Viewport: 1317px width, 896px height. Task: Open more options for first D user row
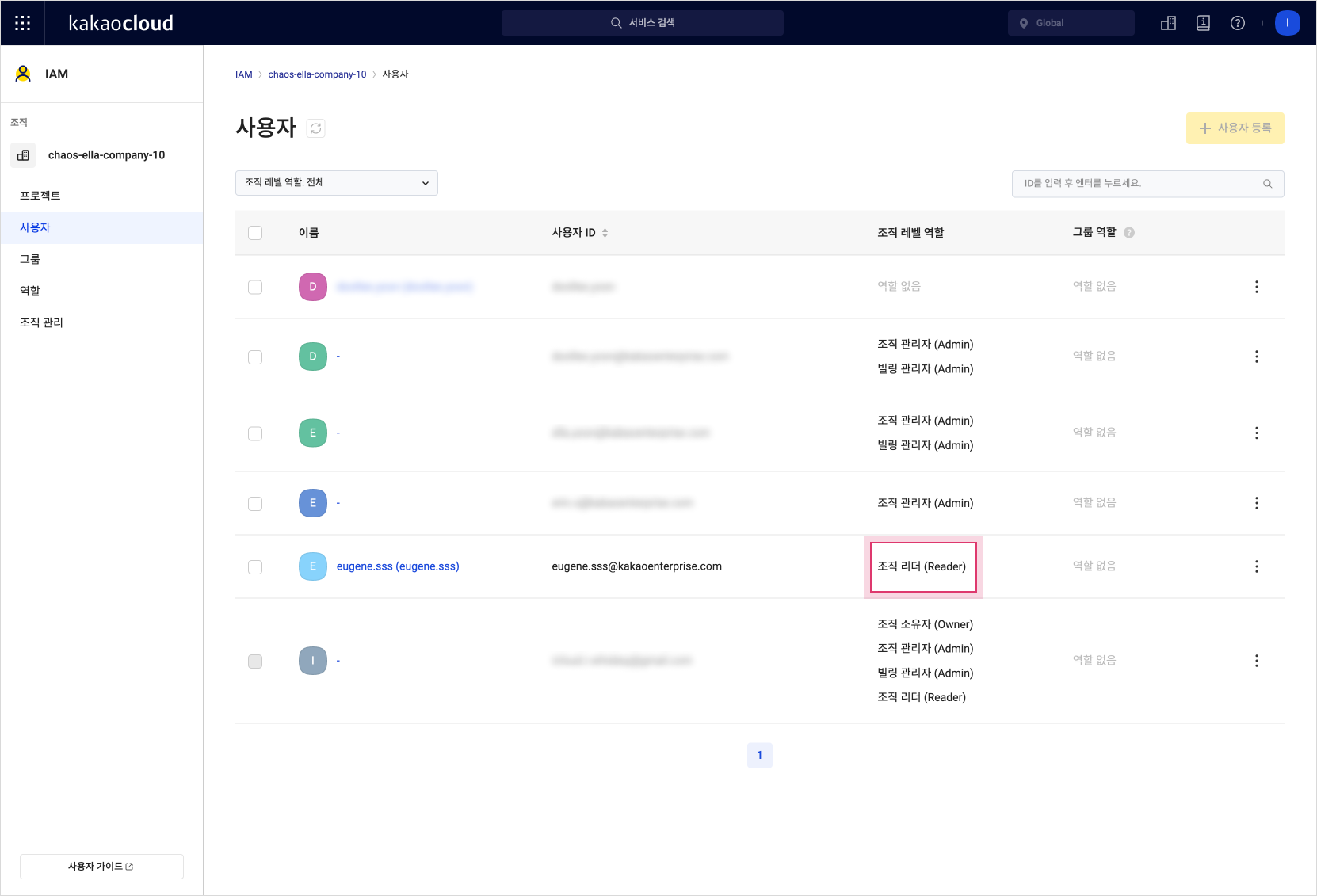1257,287
